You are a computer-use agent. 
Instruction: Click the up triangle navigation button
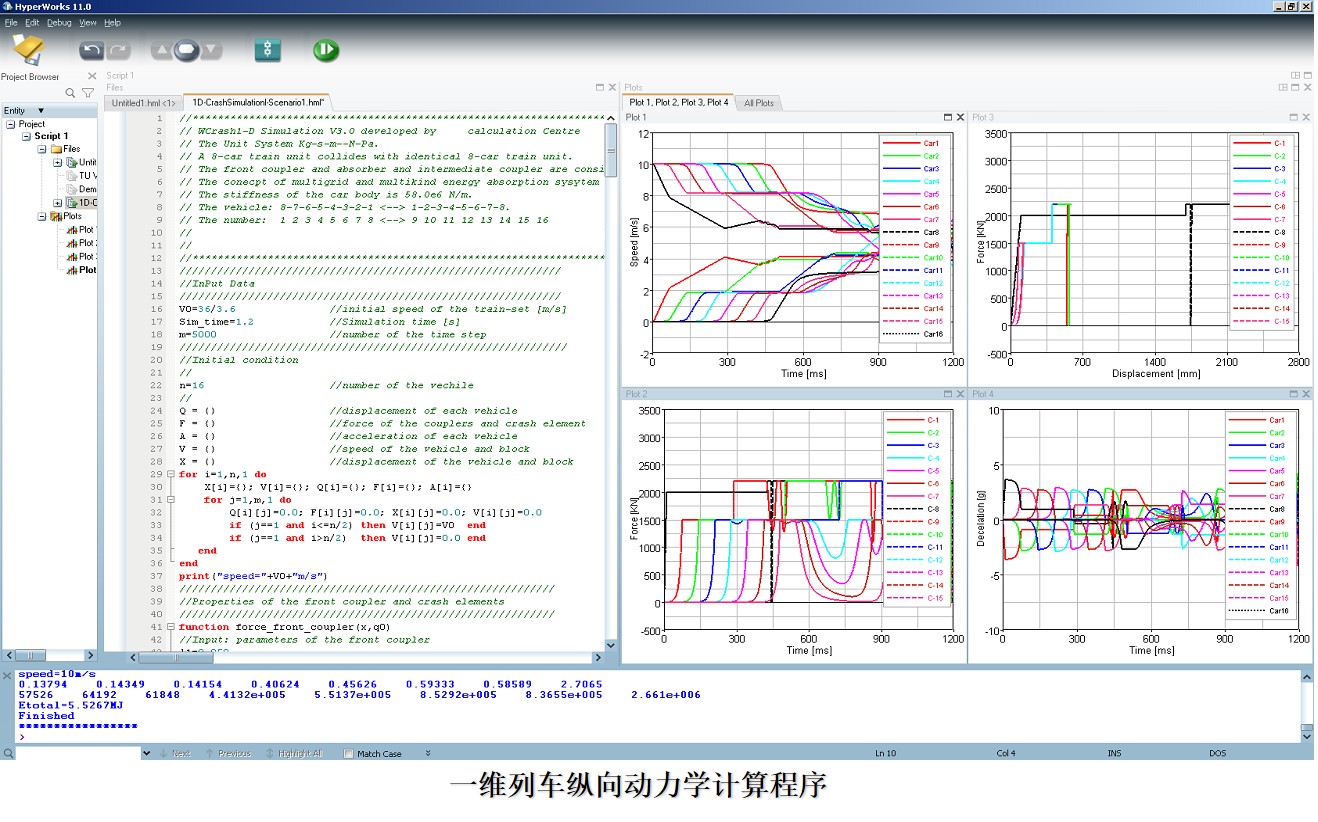click(x=162, y=50)
